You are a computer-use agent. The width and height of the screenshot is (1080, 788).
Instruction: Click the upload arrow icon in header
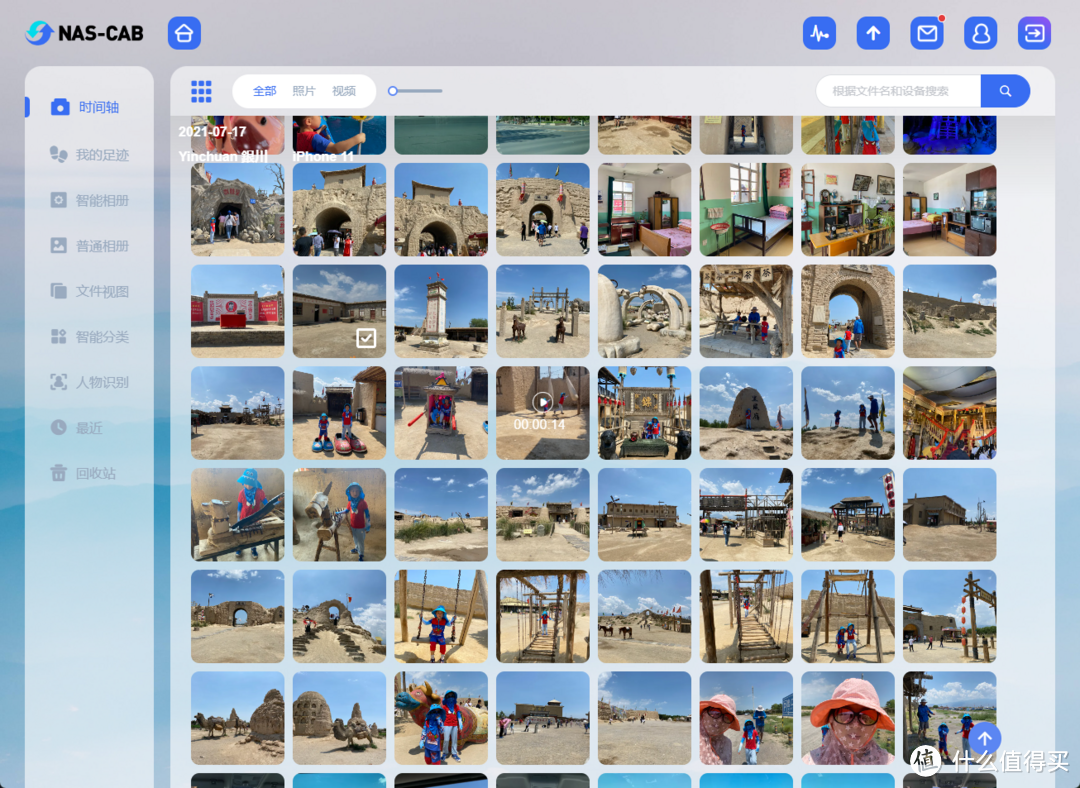point(873,33)
